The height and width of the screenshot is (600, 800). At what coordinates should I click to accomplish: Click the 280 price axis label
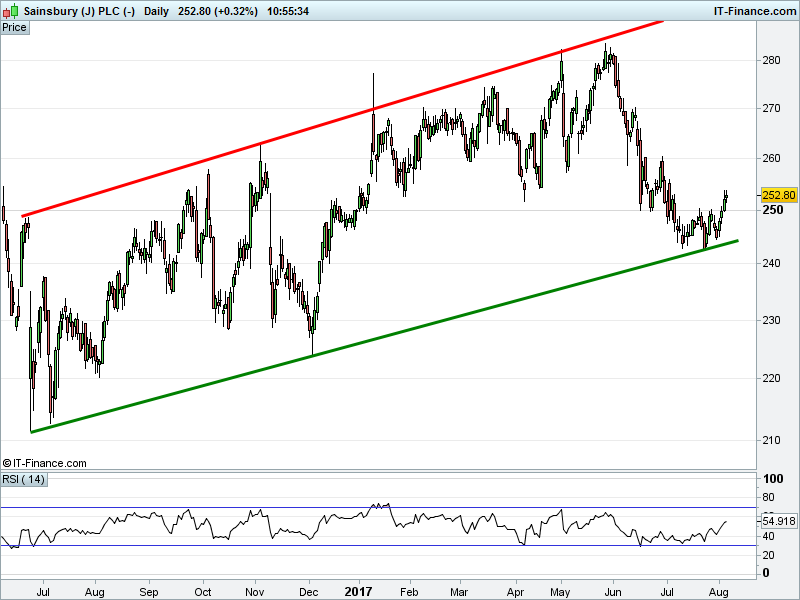(x=771, y=60)
